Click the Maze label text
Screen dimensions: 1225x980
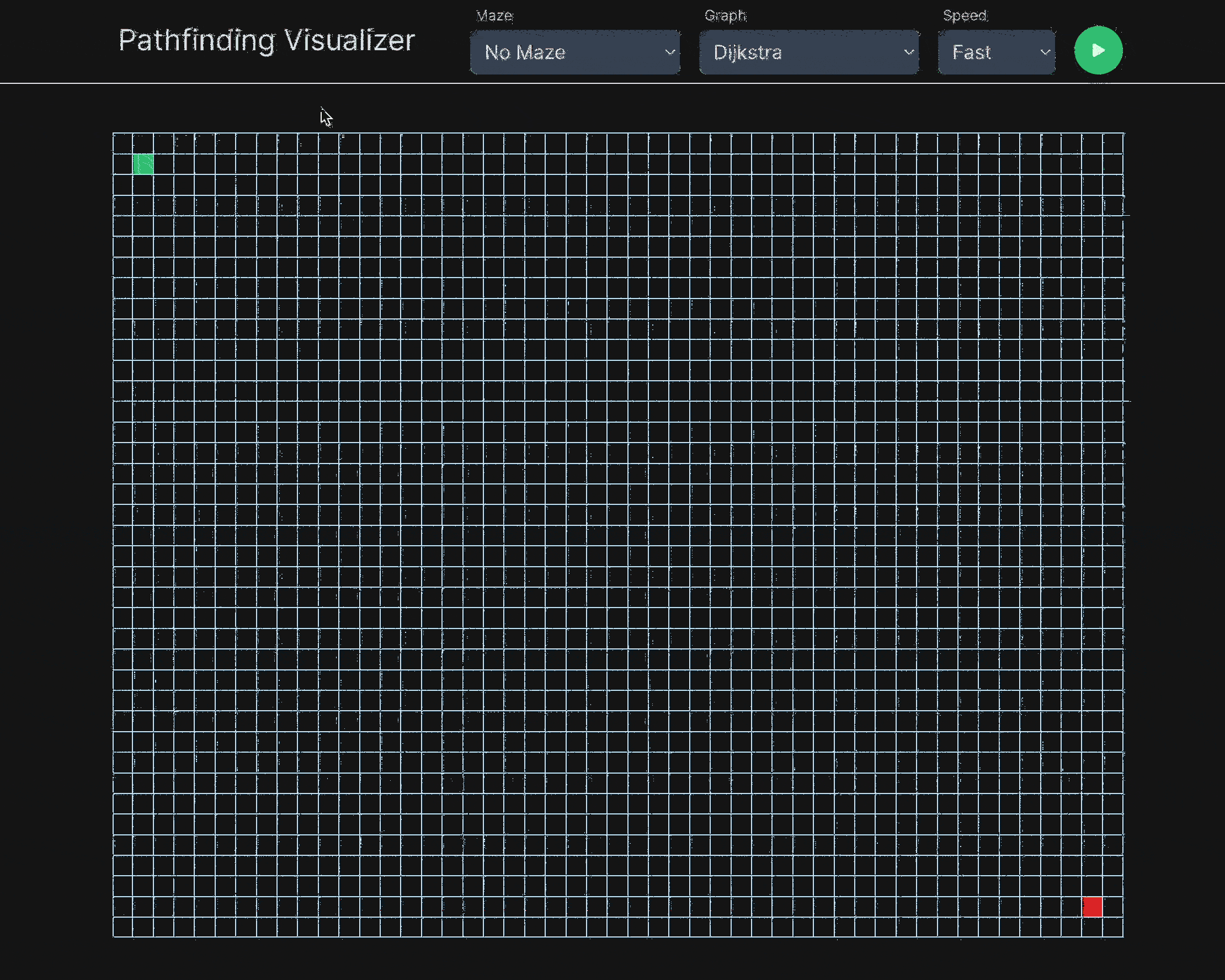click(494, 16)
